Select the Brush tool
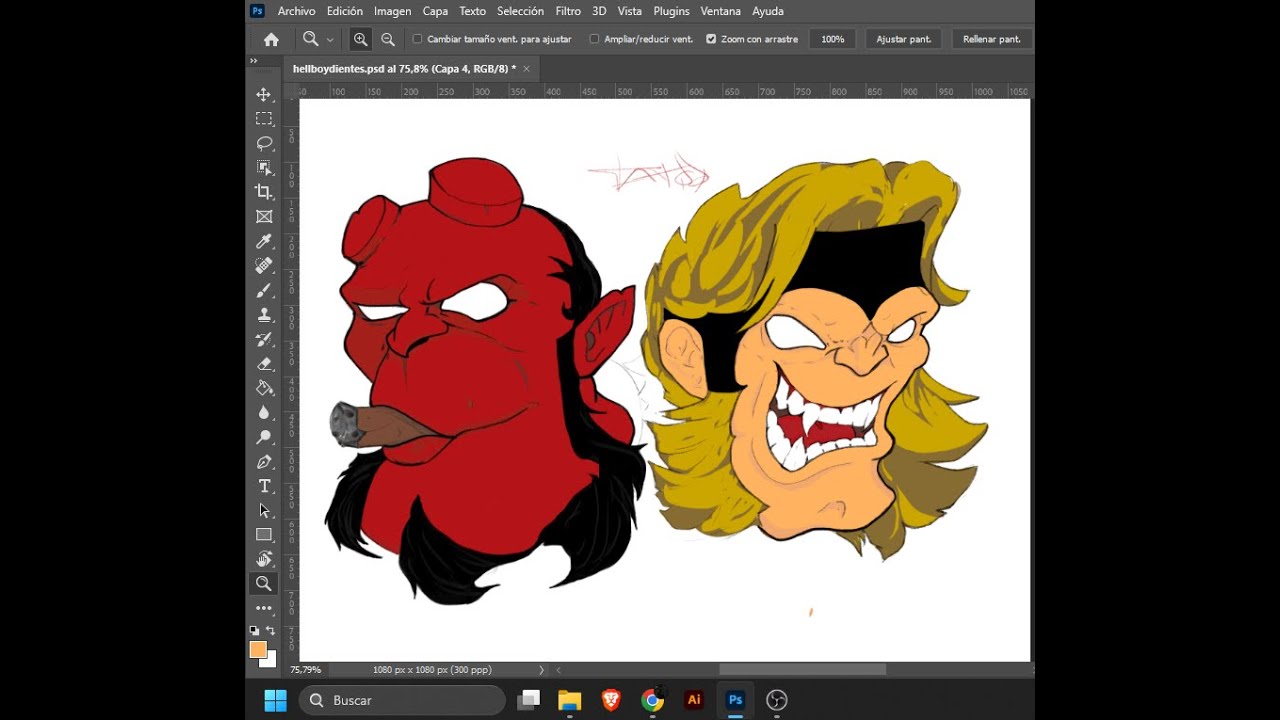The width and height of the screenshot is (1280, 720). [264, 290]
